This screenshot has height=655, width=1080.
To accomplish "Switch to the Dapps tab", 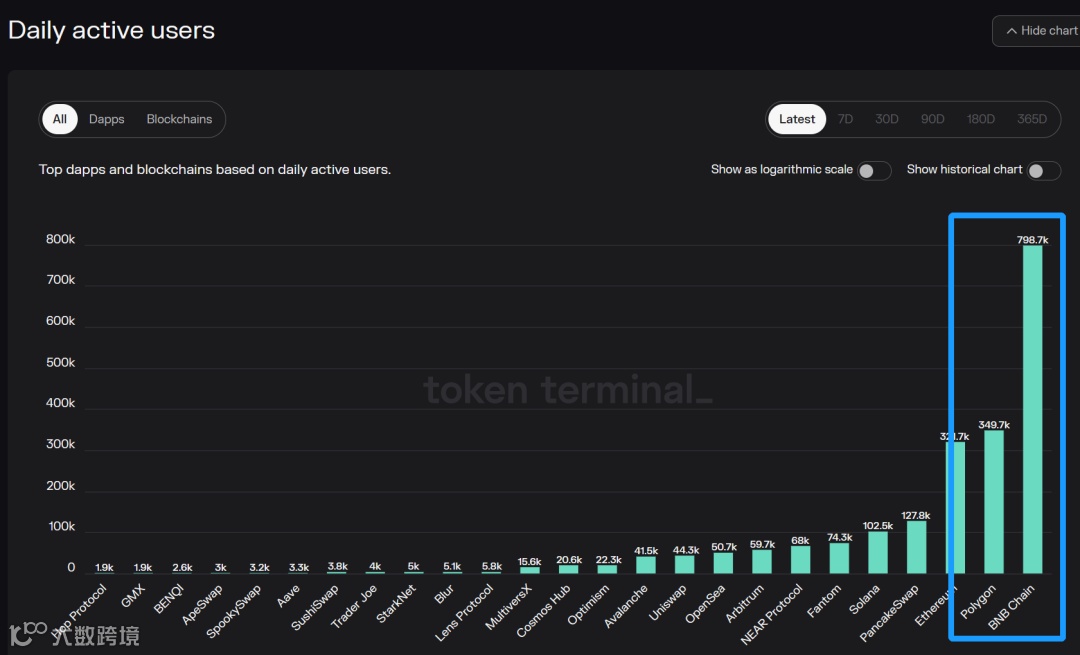I will [107, 119].
